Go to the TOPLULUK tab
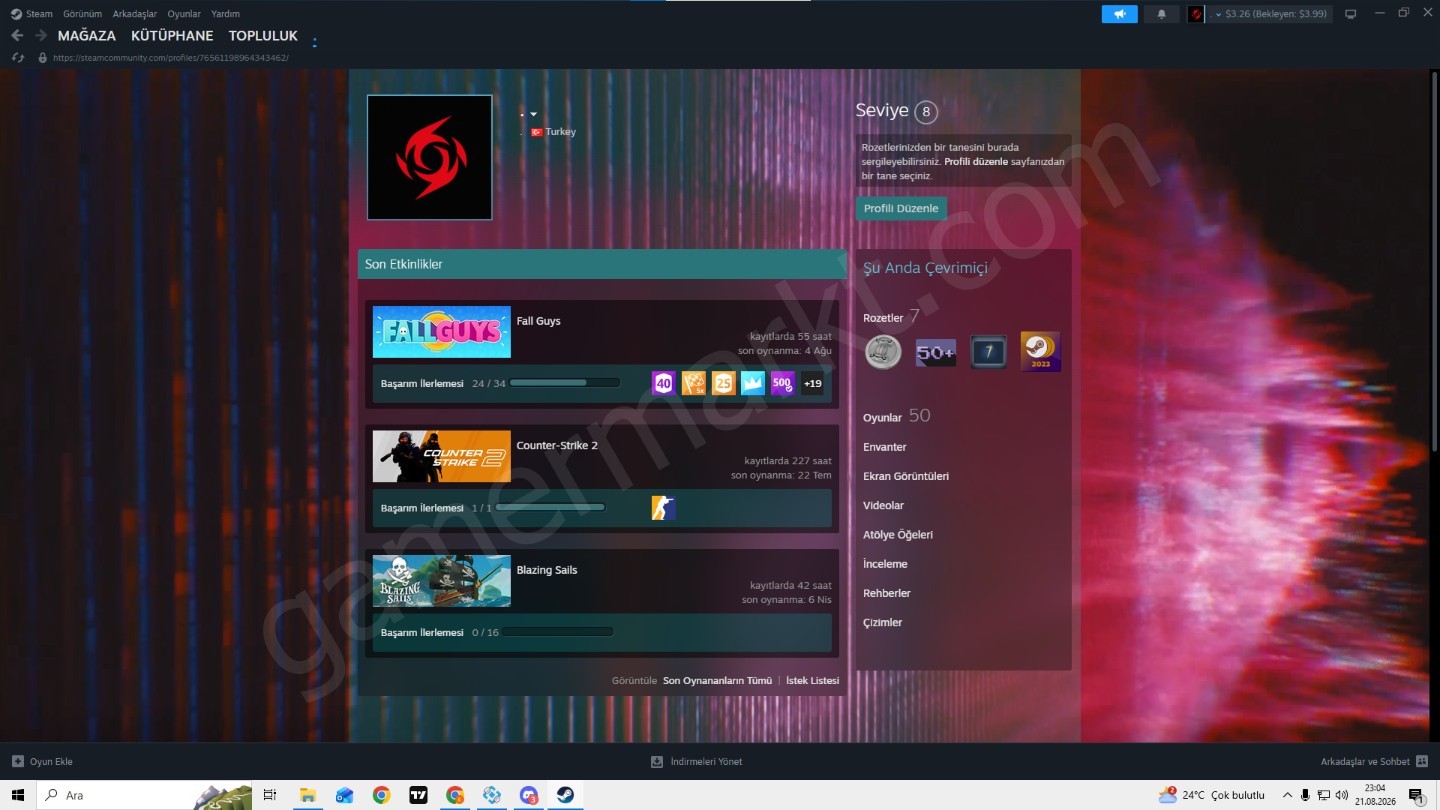The image size is (1440, 810). pyautogui.click(x=263, y=36)
